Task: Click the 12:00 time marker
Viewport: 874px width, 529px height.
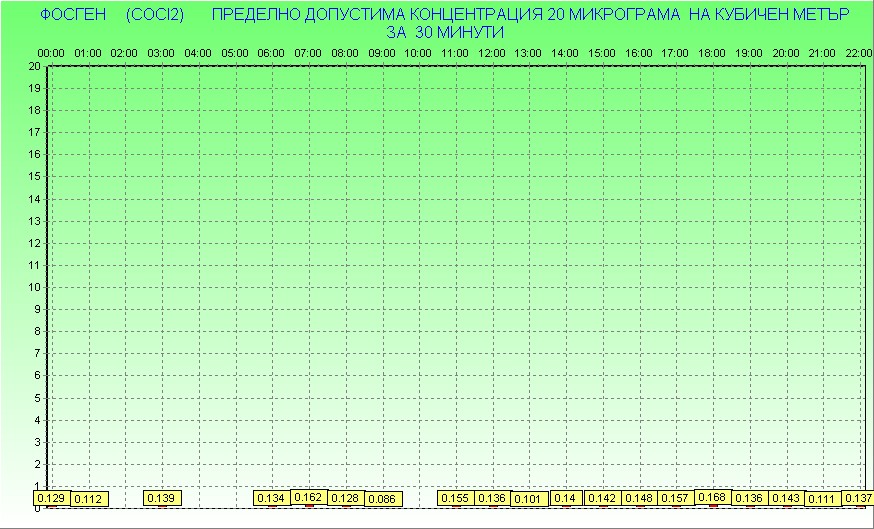Action: tap(492, 53)
